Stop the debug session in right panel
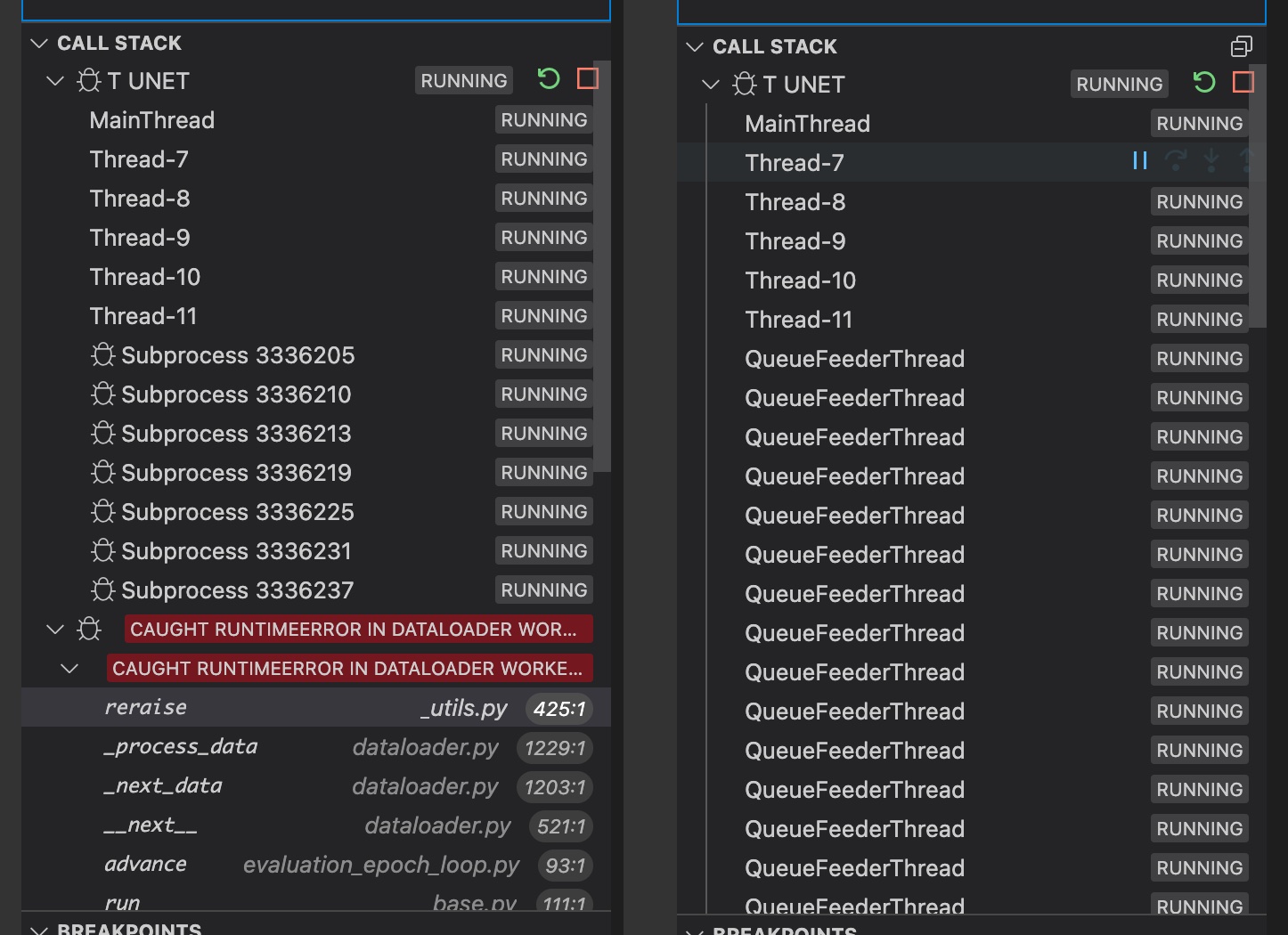 pyautogui.click(x=1243, y=82)
